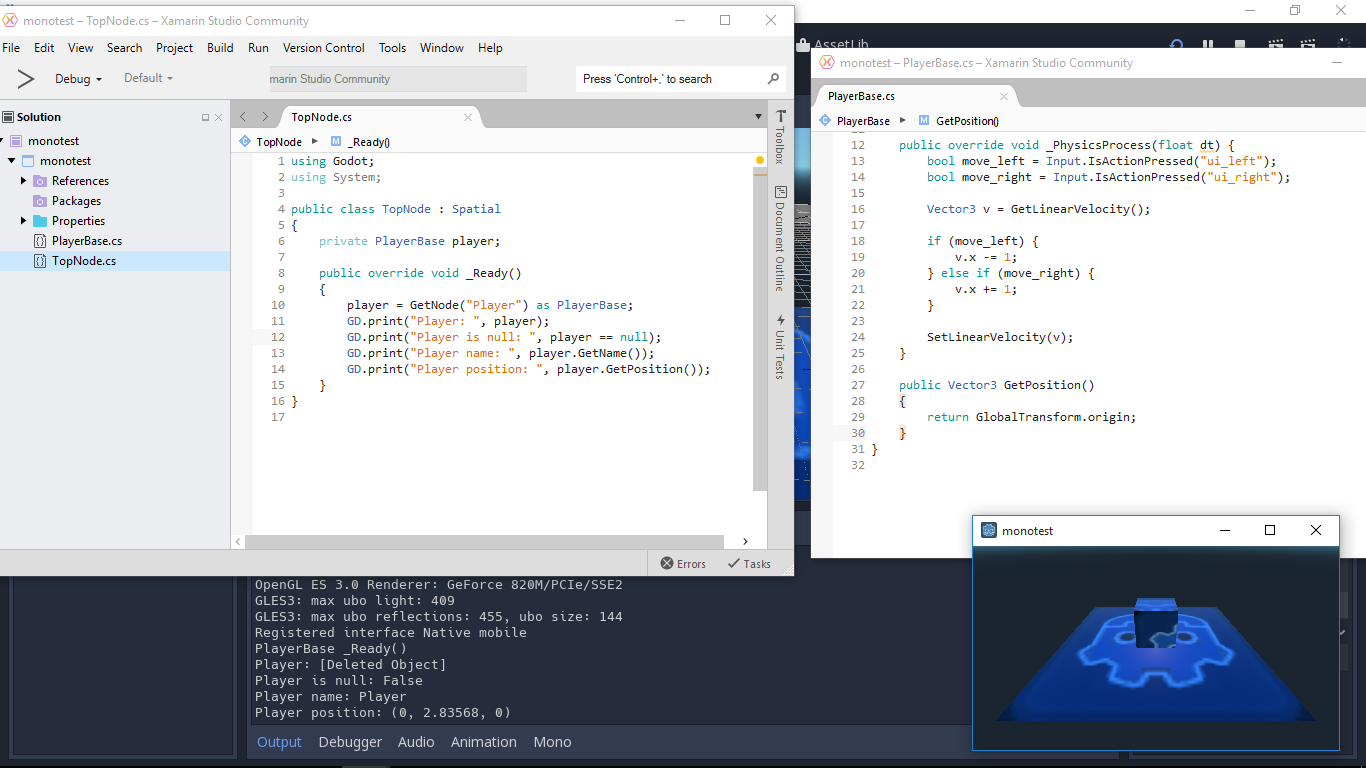The height and width of the screenshot is (768, 1366).
Task: Toggle the Tasks pad
Action: [x=748, y=563]
